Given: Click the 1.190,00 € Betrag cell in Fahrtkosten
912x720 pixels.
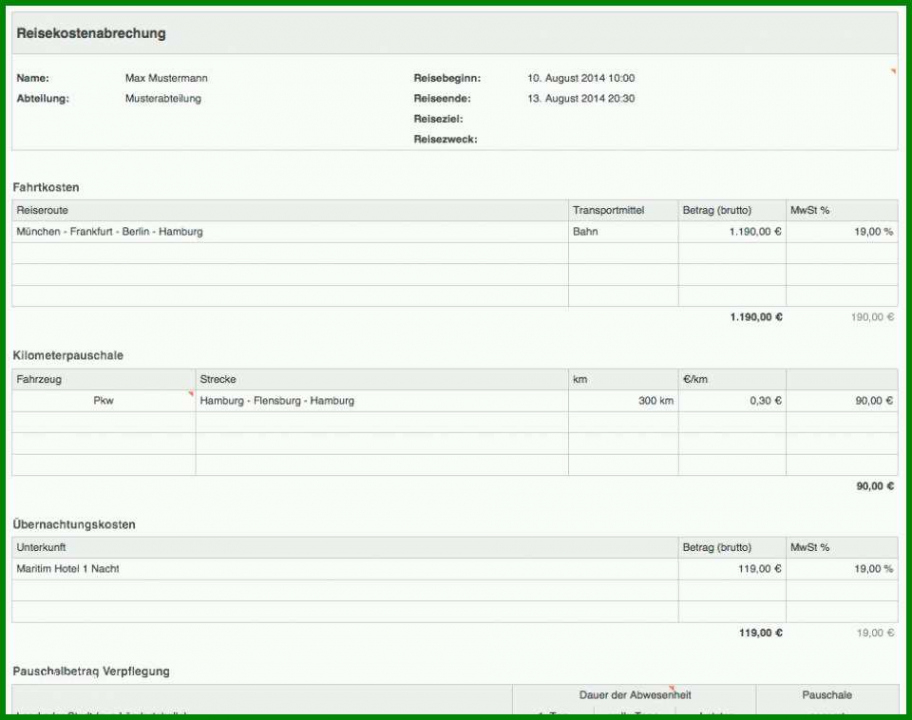Looking at the screenshot, I should (x=732, y=231).
